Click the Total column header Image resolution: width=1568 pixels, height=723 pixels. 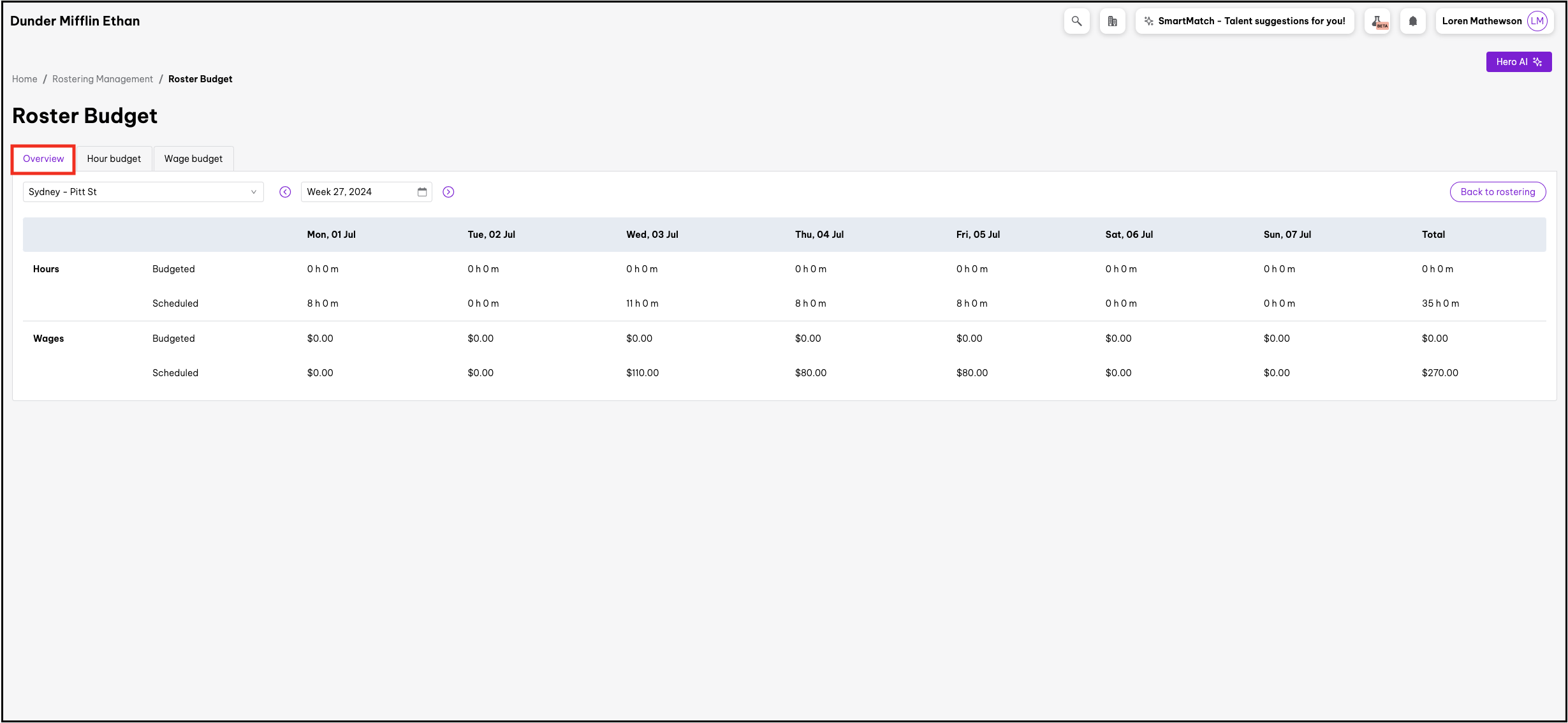point(1433,235)
